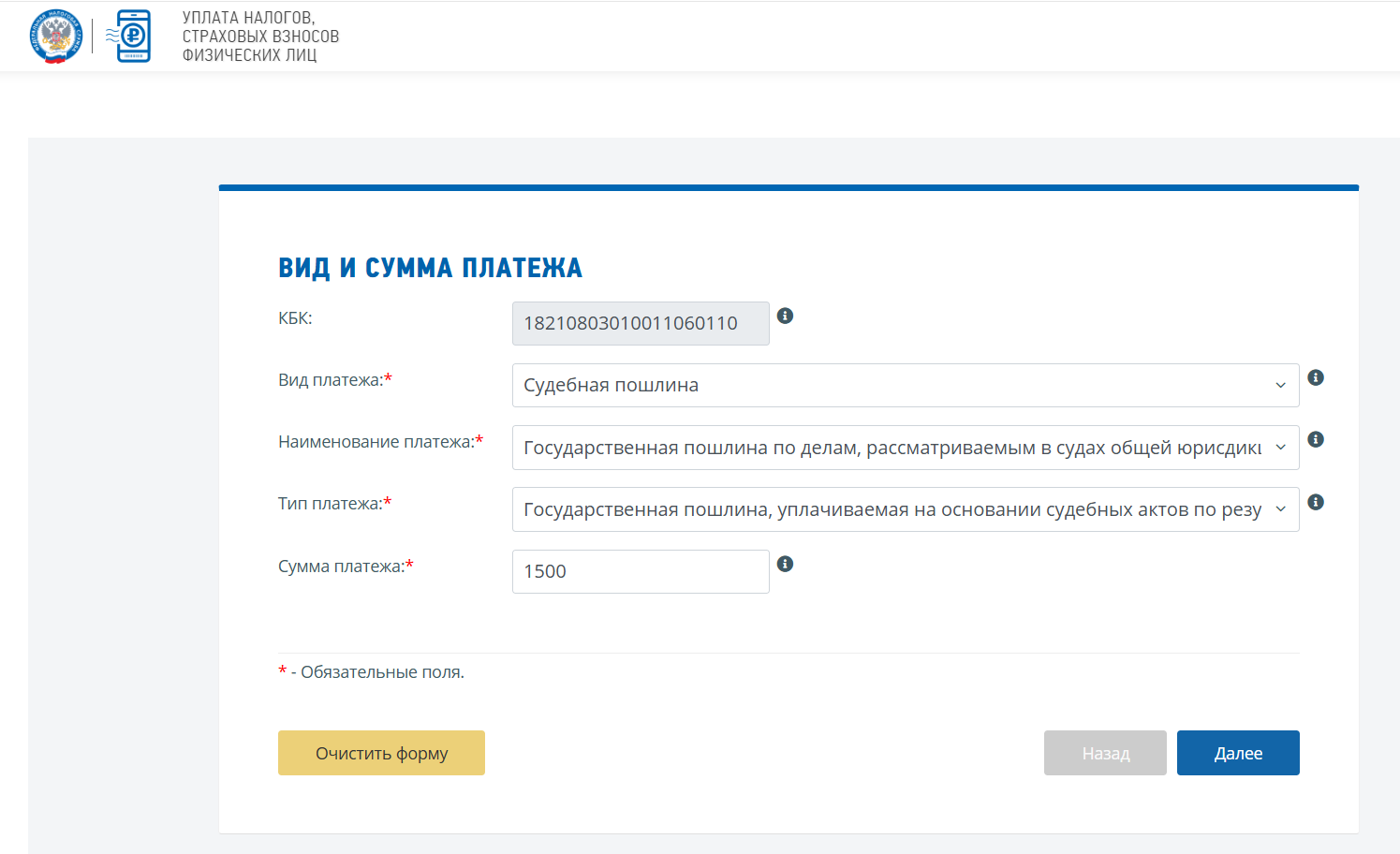Click the Назад button
This screenshot has width=1400, height=854.
coord(1105,752)
